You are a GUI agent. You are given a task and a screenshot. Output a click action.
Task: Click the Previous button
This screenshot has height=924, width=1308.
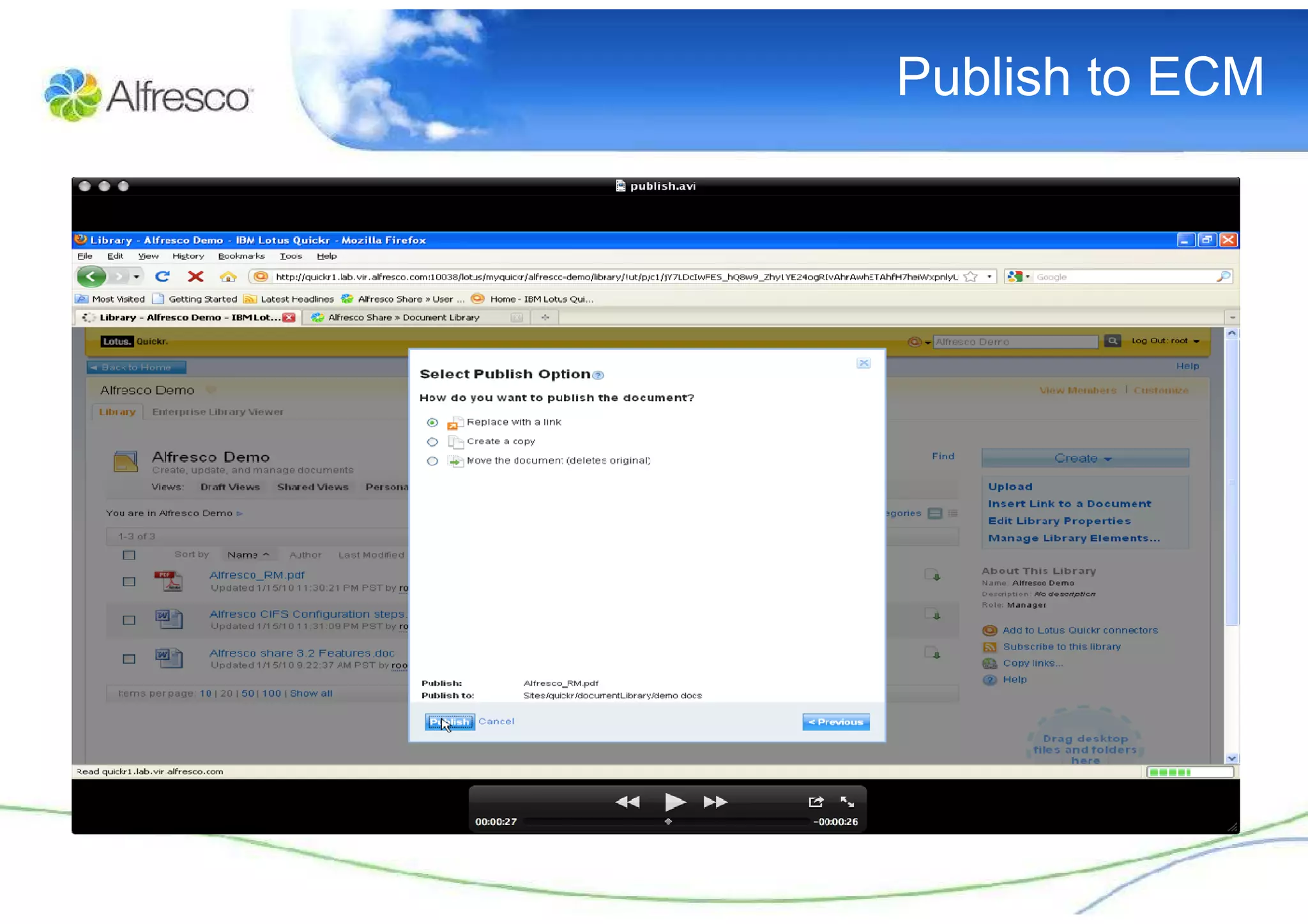[x=835, y=722]
